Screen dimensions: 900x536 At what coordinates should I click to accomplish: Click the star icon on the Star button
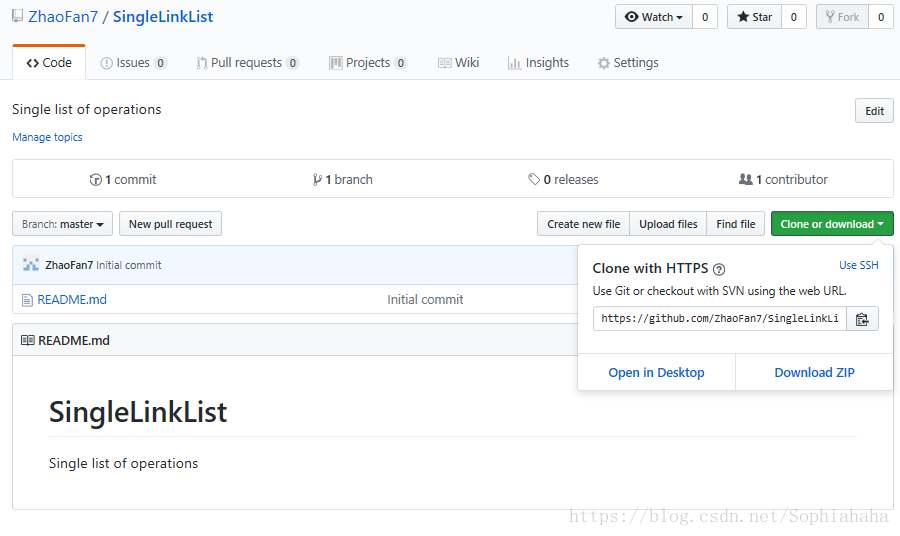(743, 17)
